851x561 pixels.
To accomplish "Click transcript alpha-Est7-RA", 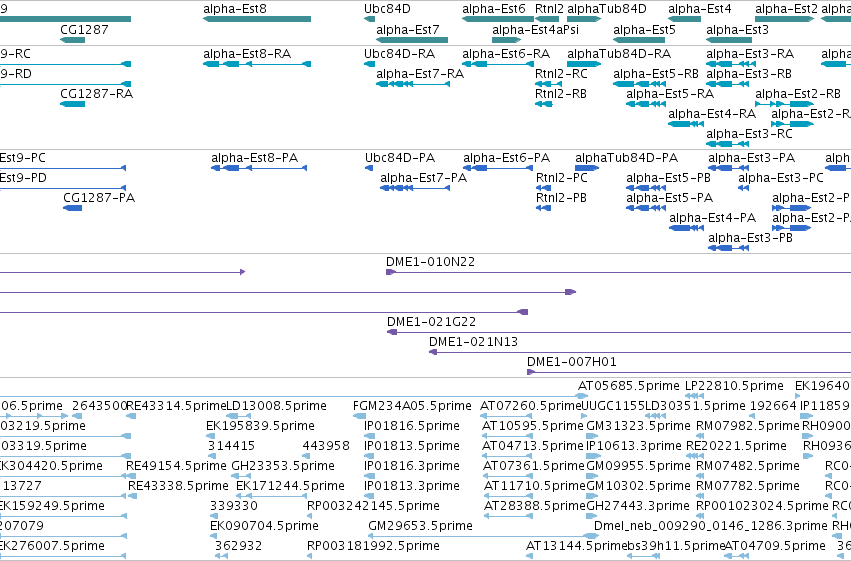I will 413,84.
